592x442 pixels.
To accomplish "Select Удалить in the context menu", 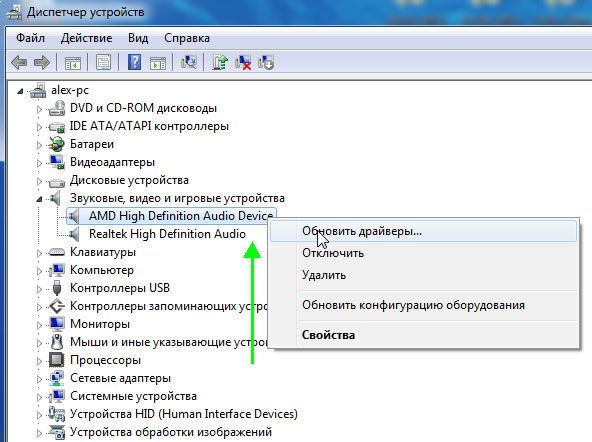I will (324, 275).
